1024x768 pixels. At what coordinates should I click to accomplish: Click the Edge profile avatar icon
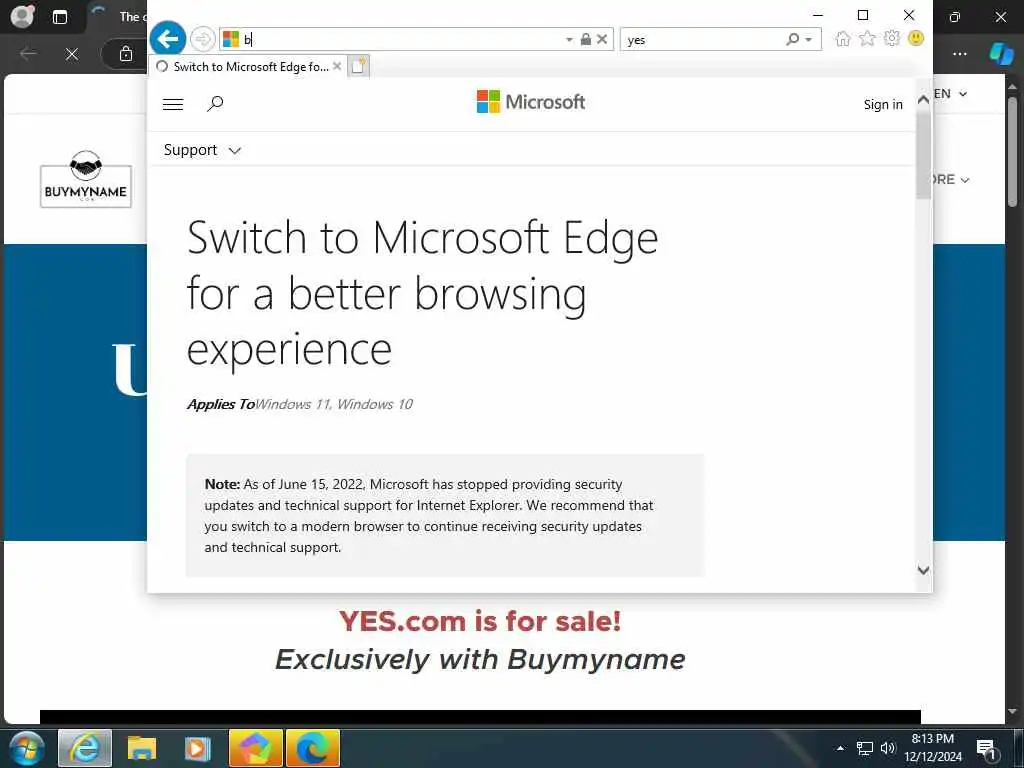[x=22, y=16]
